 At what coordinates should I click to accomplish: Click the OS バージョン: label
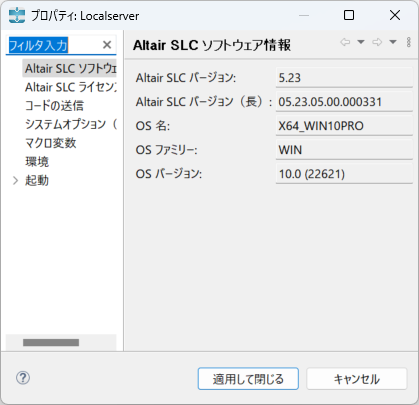[x=169, y=174]
